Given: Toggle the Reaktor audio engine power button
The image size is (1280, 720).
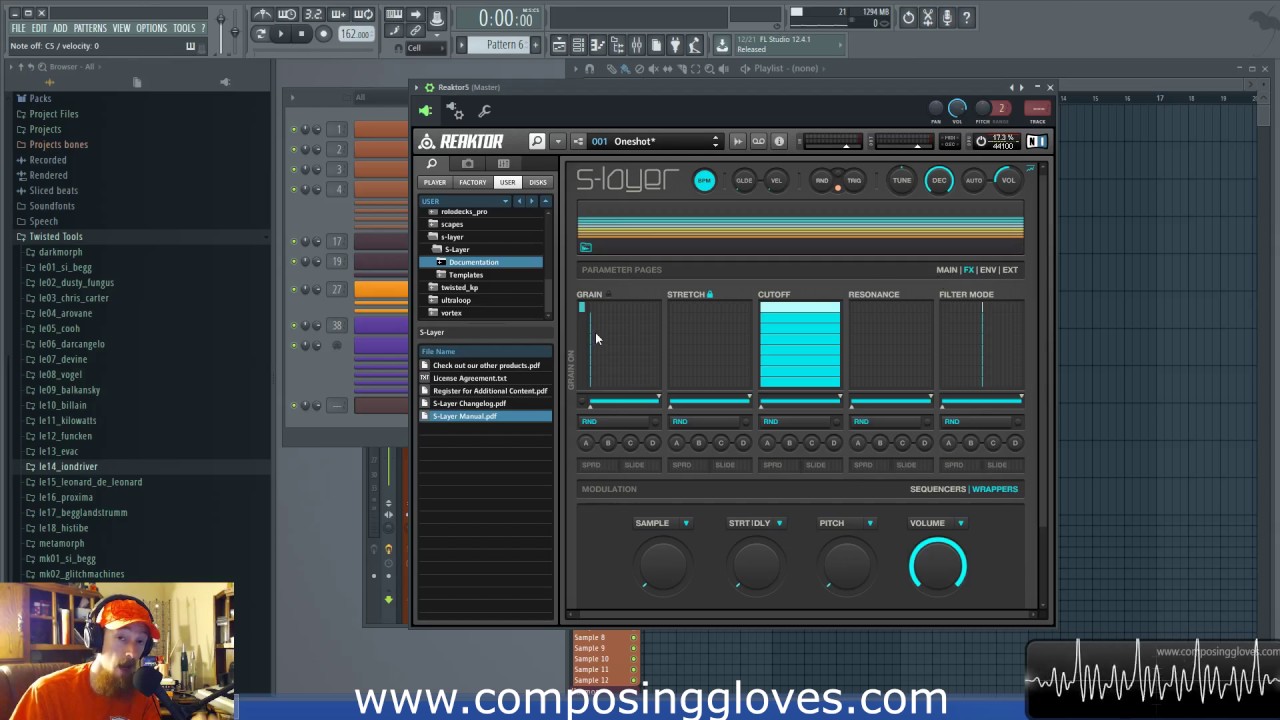Looking at the screenshot, I should [x=981, y=141].
